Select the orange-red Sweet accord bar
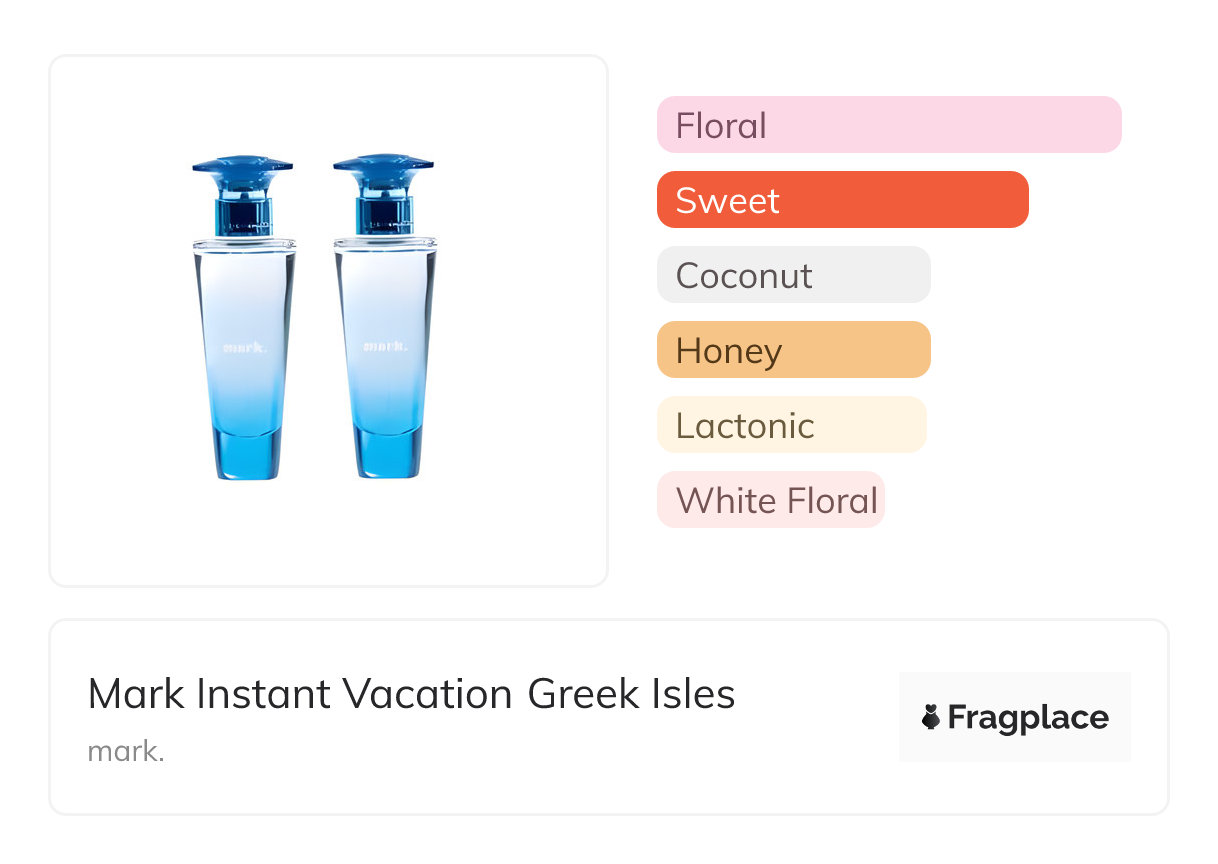Viewport: 1218px width, 864px height. (x=842, y=200)
